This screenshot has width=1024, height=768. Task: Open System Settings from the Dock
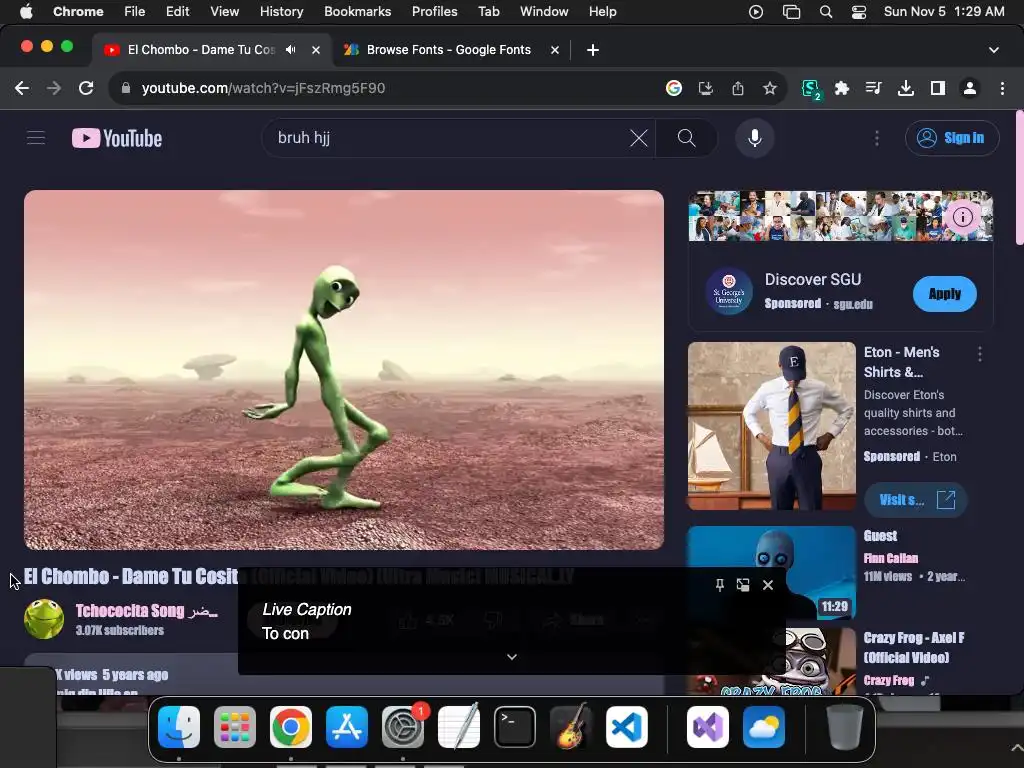pos(403,727)
